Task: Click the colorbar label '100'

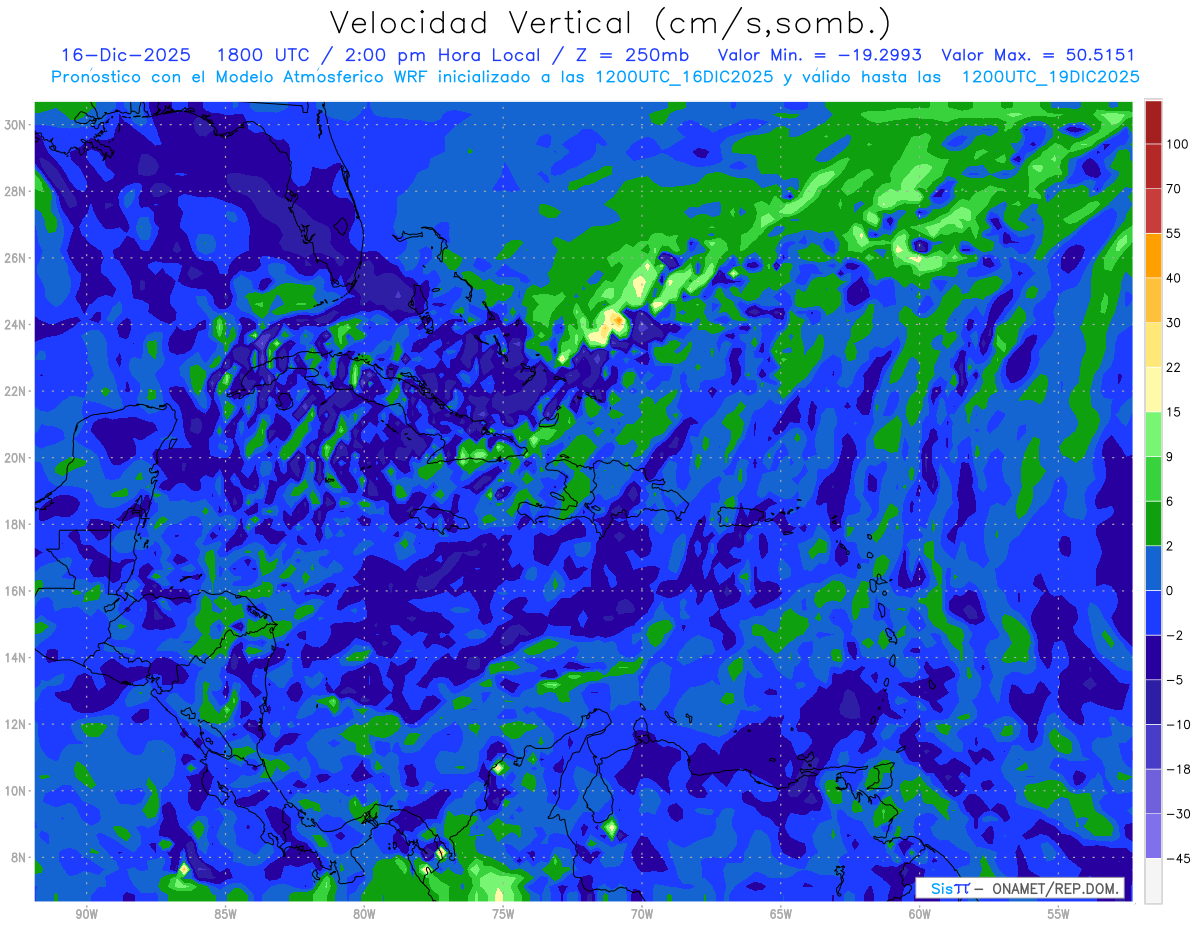Action: coord(1177,145)
